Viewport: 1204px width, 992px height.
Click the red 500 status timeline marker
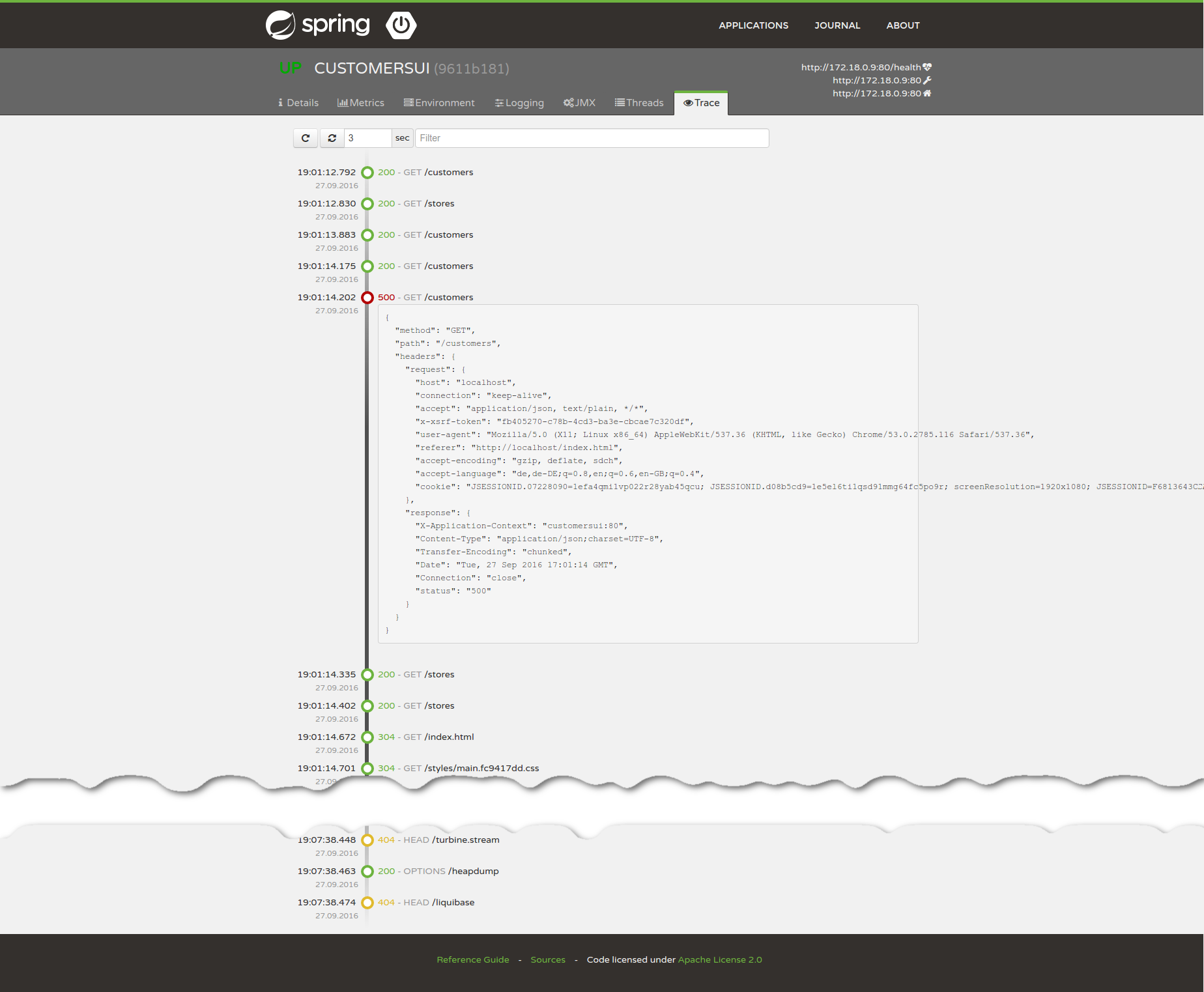(367, 298)
